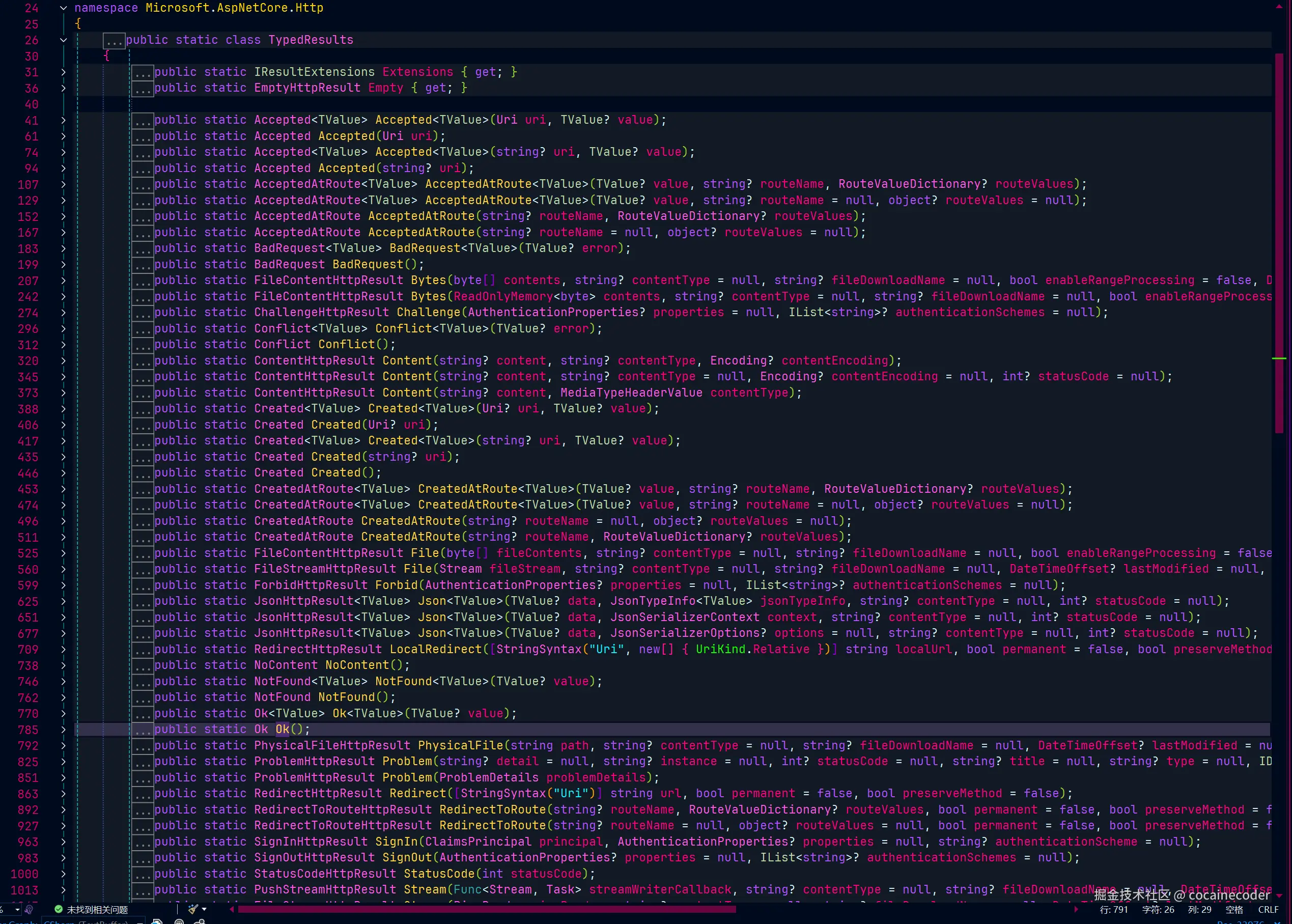Click the collapsed ellipsis box before TypedResults class
This screenshot has width=1292, height=924.
click(x=114, y=42)
